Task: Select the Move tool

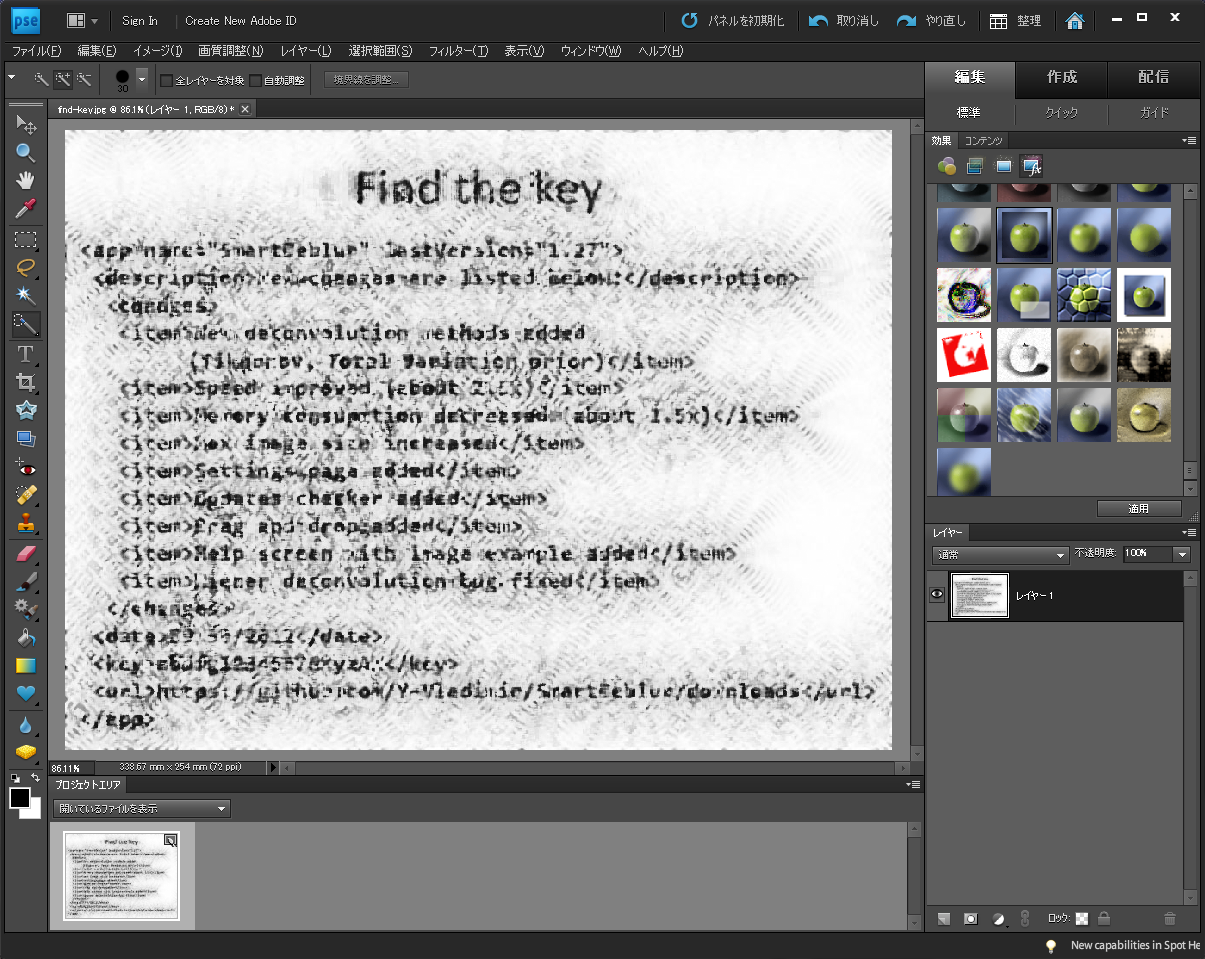Action: pos(26,125)
